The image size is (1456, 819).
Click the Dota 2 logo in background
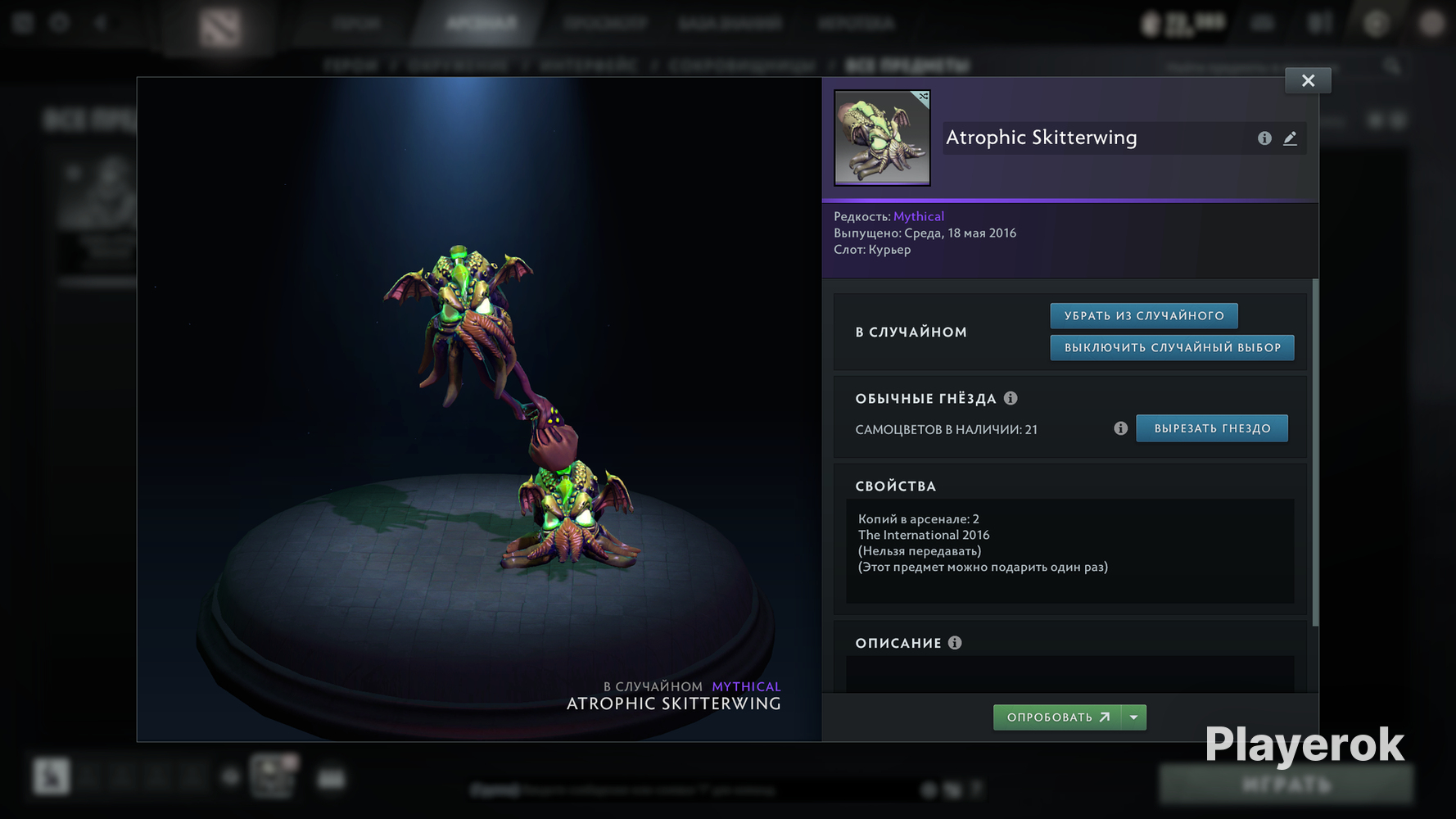pos(219,28)
